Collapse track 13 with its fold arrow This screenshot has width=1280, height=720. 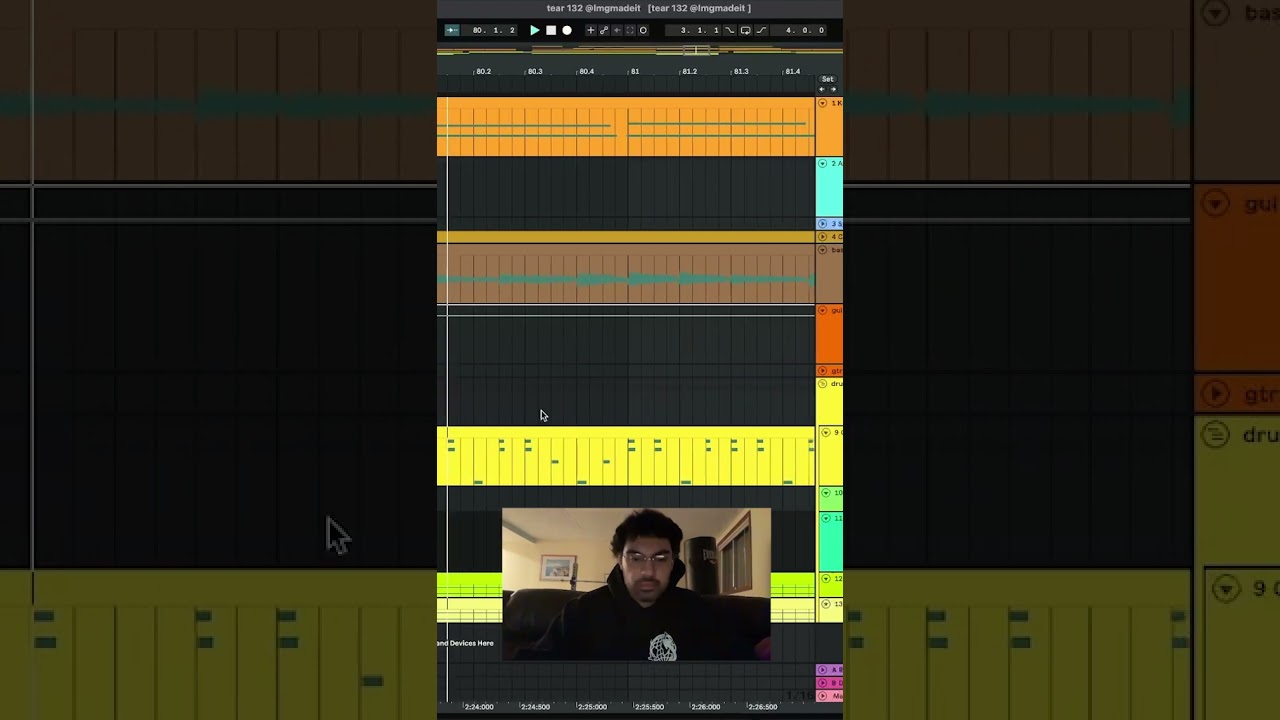(825, 604)
